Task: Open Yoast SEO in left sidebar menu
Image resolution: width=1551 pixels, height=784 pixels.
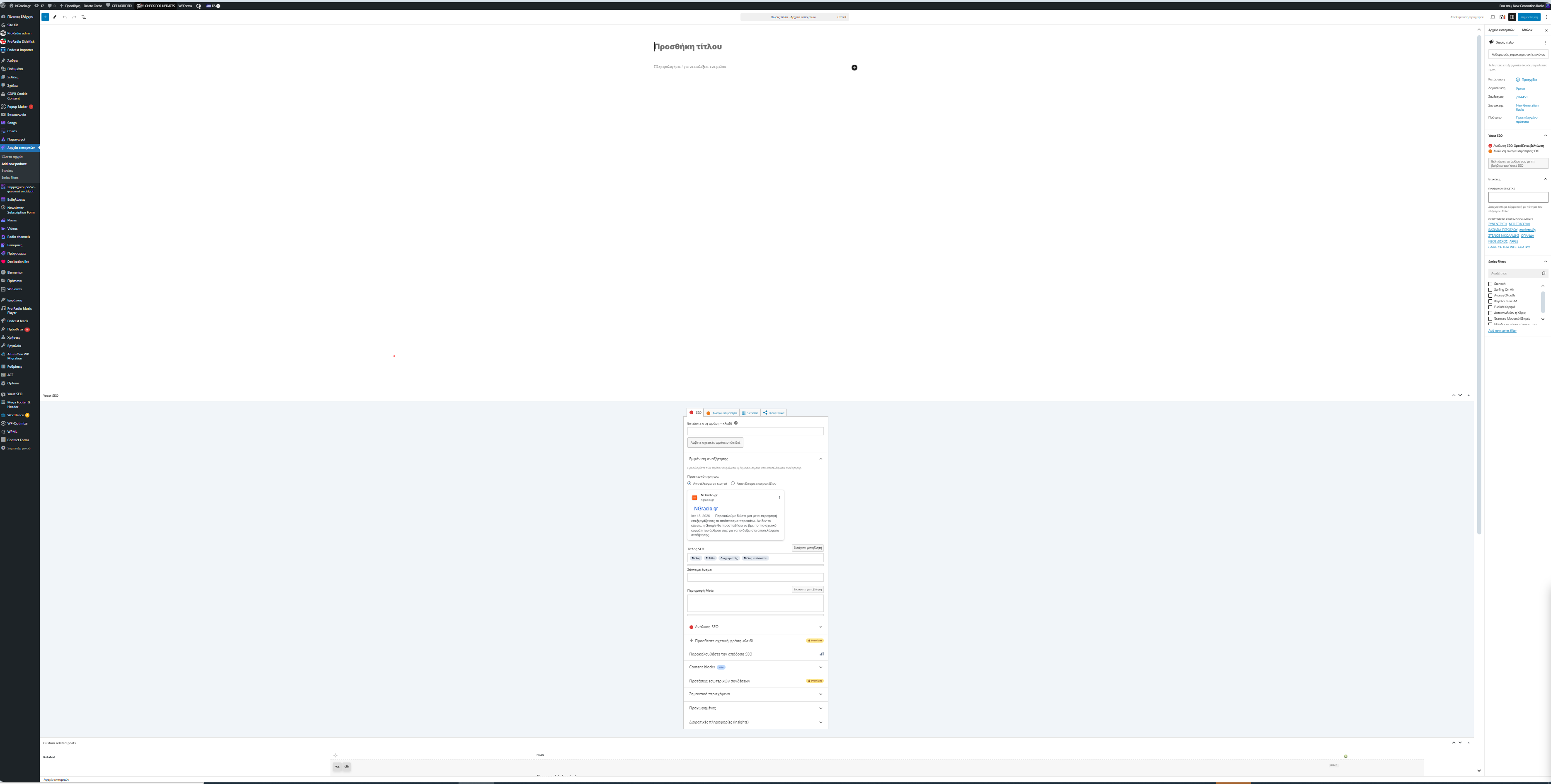Action: tap(15, 394)
